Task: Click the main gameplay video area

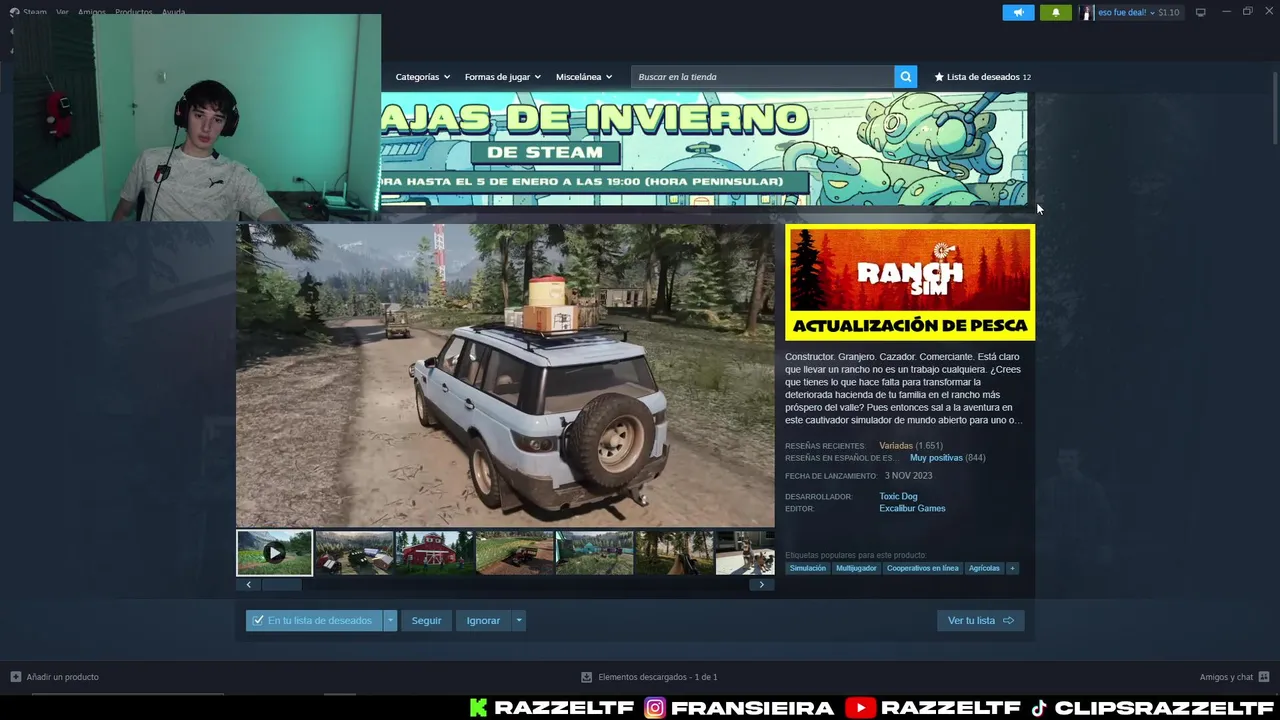Action: click(x=505, y=375)
